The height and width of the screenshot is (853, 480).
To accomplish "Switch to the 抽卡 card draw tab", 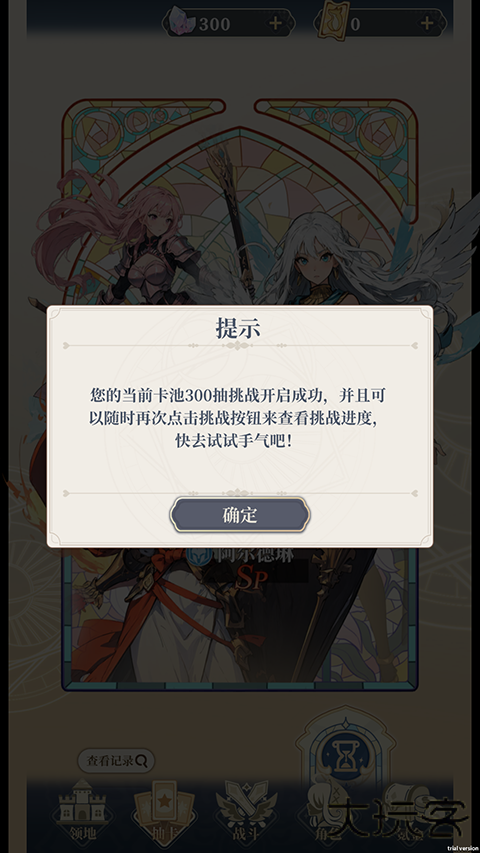I will (x=164, y=810).
